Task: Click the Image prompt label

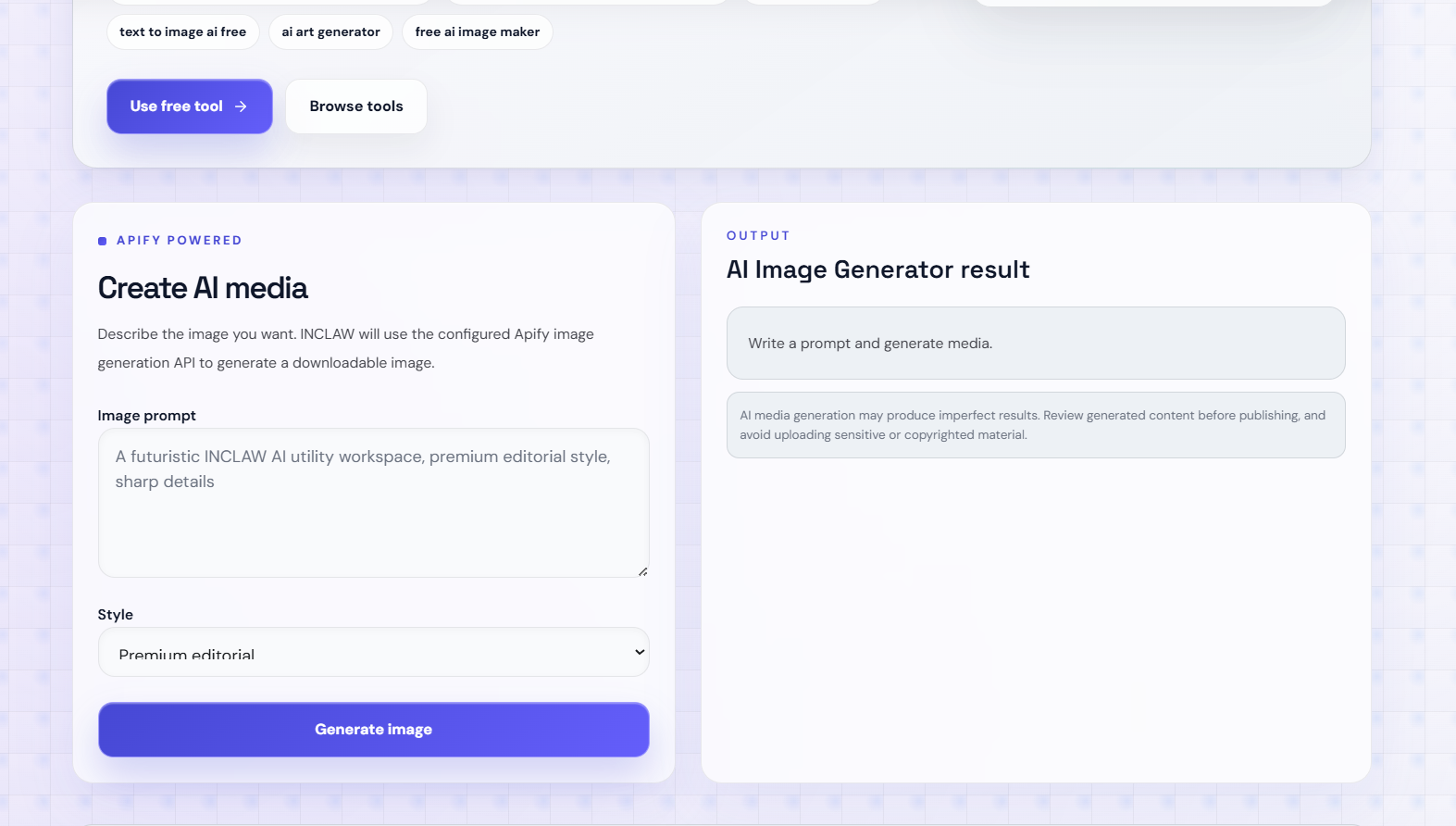Action: 146,416
